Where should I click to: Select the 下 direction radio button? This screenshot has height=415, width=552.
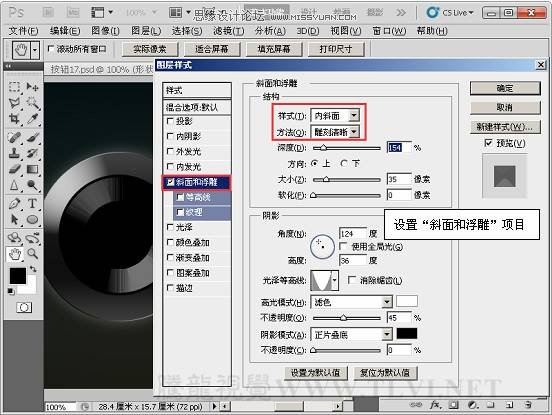344,163
